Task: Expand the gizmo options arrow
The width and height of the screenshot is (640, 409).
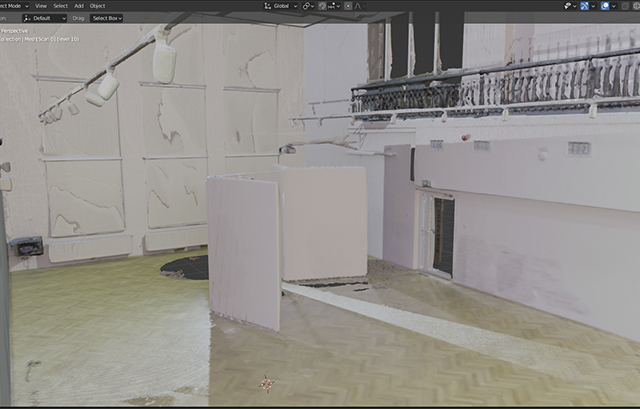Action: [x=594, y=5]
